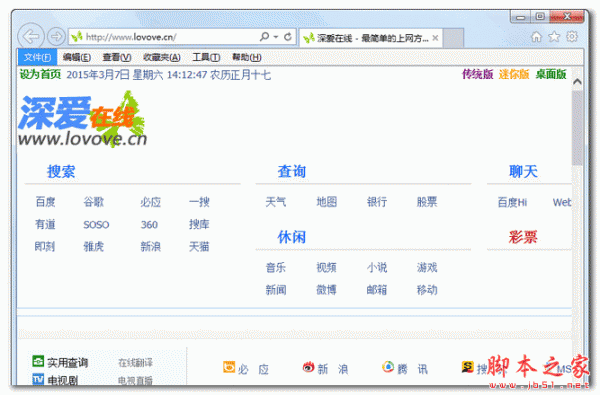Open the 小说 leisure link
Image resolution: width=600 pixels, height=395 pixels.
pyautogui.click(x=377, y=268)
